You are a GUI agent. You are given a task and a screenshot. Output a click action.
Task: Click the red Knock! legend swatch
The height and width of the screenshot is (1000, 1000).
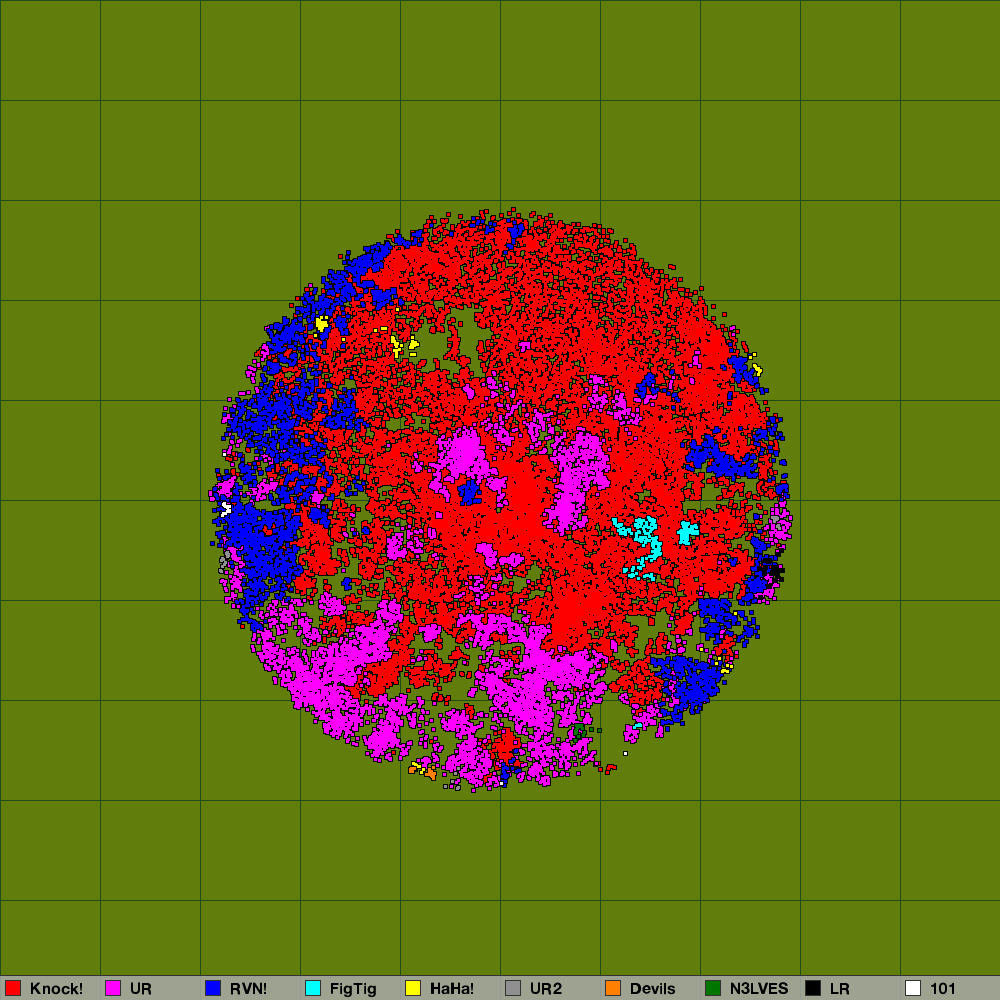pos(13,988)
